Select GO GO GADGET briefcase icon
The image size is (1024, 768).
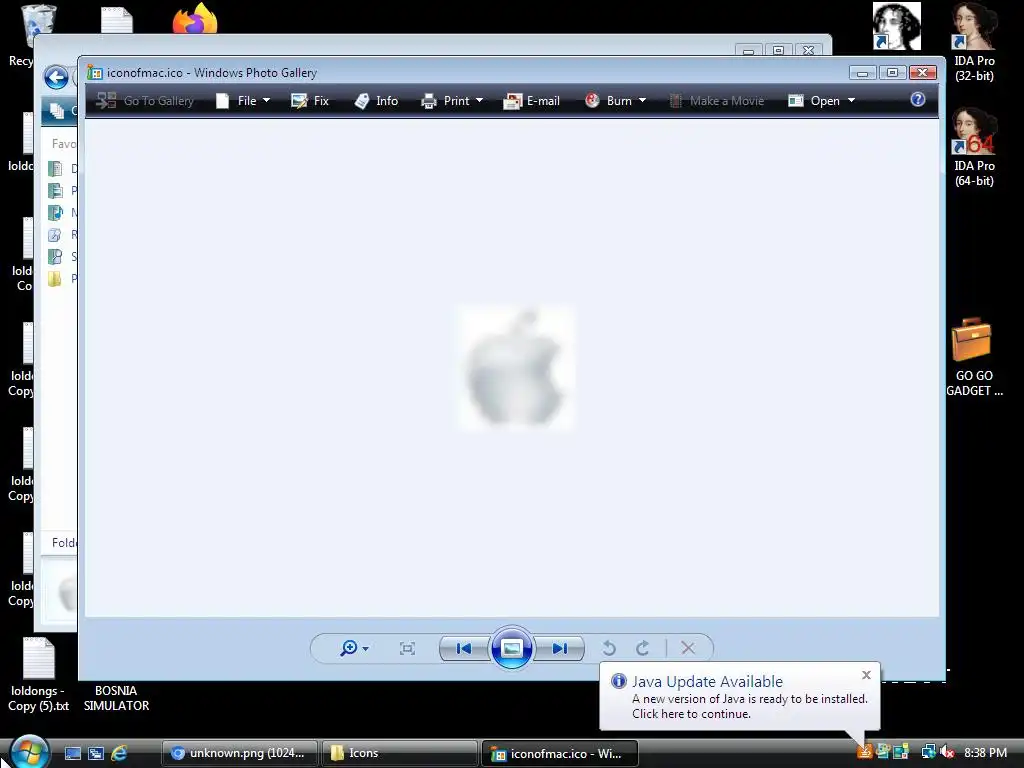click(974, 357)
